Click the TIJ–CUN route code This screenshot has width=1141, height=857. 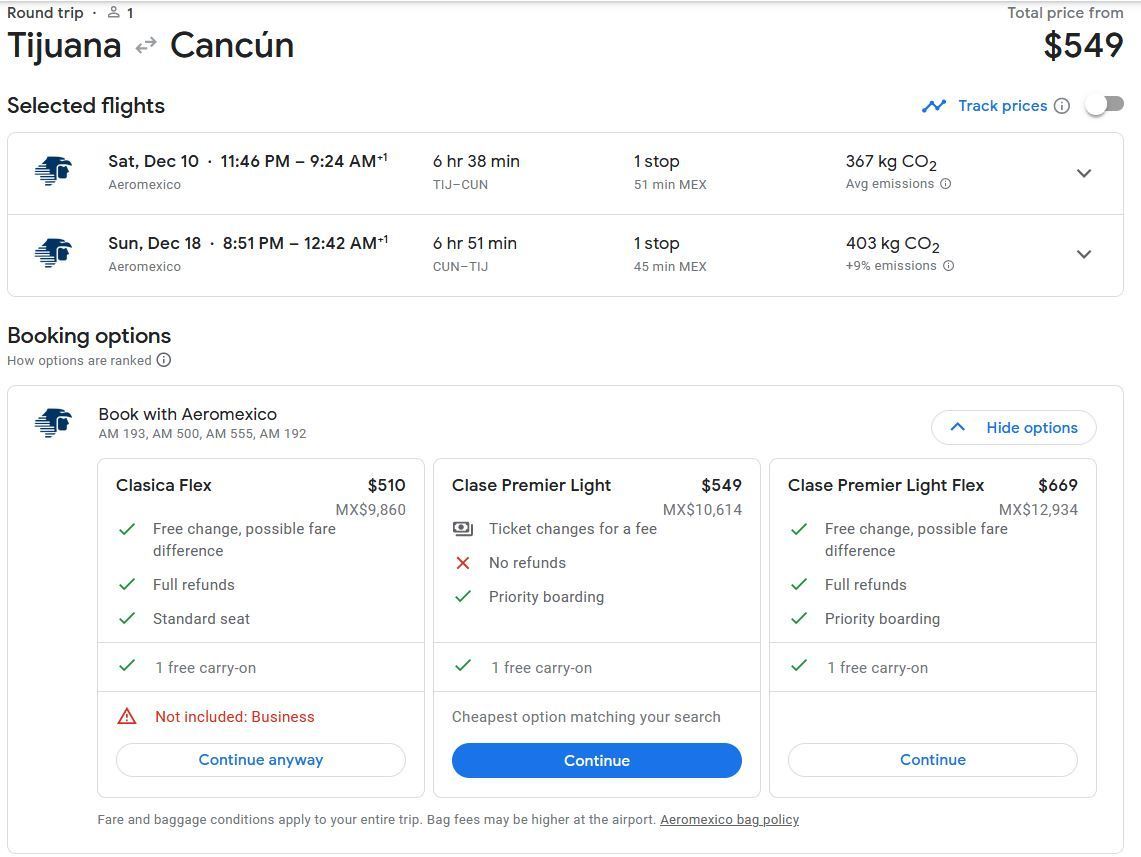point(461,185)
